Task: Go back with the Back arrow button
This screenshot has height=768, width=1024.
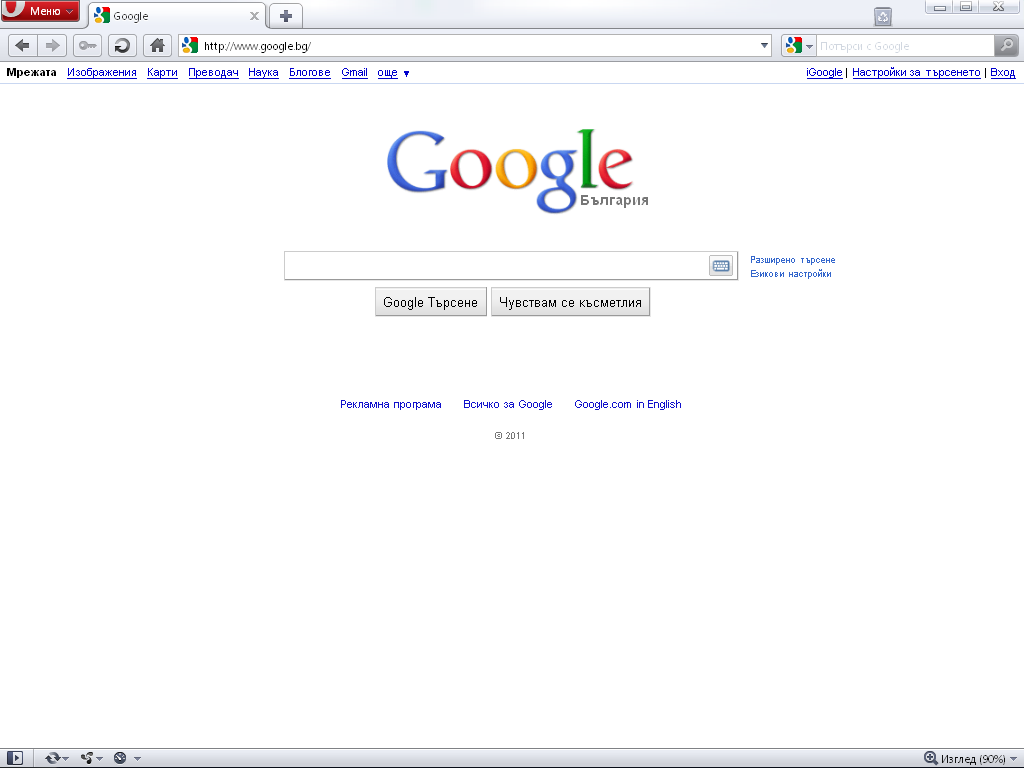Action: point(22,46)
